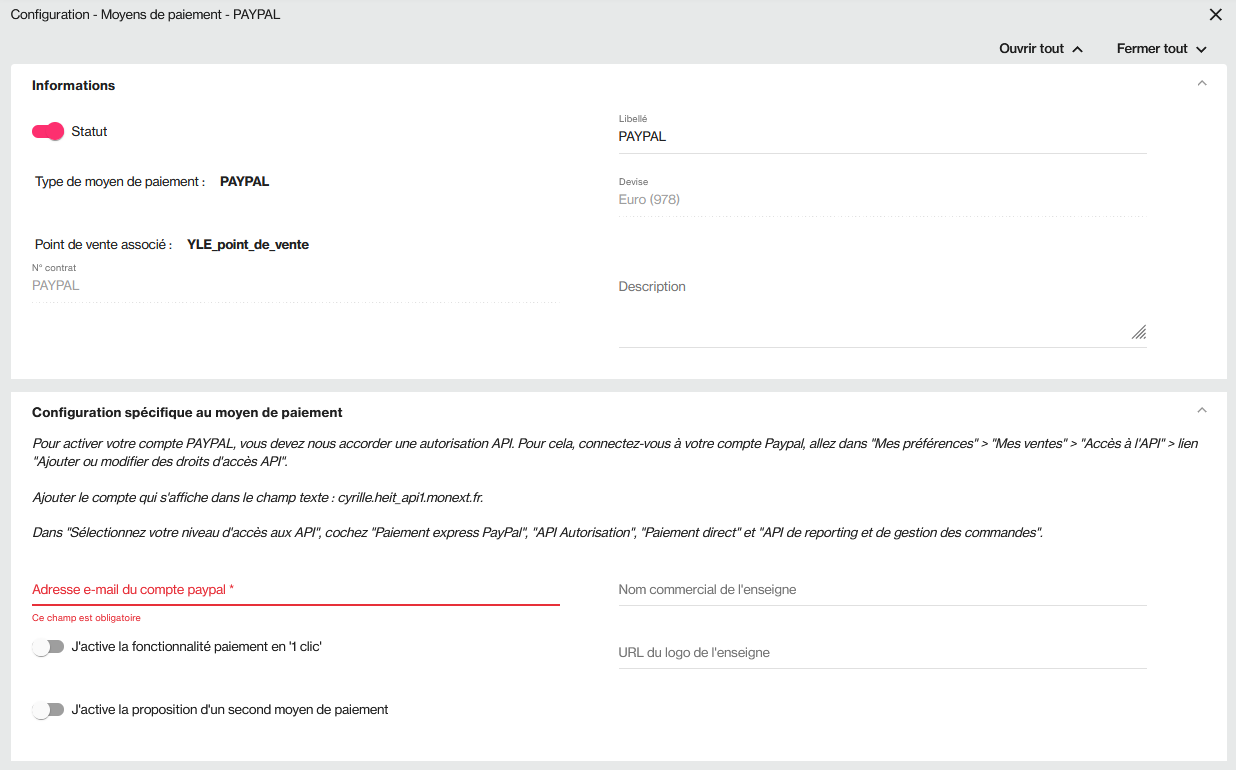Viewport: 1236px width, 770px height.
Task: Click account name cyrille.heit_api1.monext.fr text
Action: (411, 497)
